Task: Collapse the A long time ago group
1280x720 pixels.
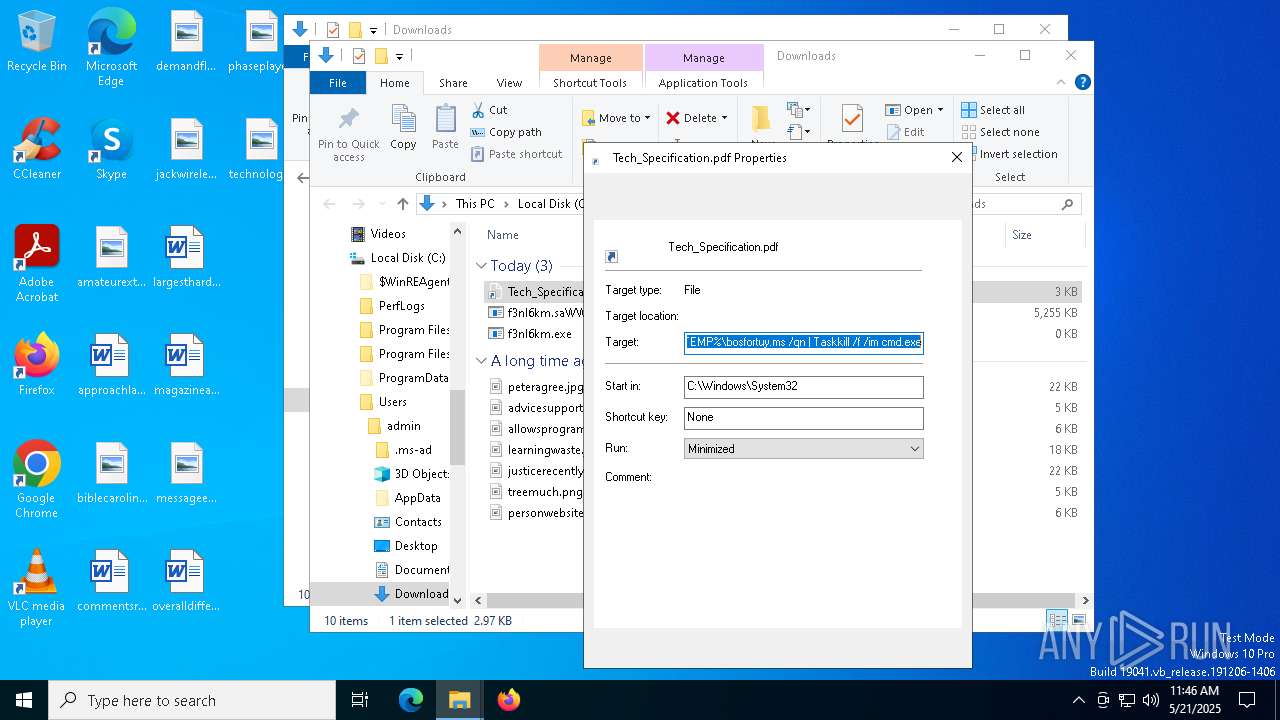Action: tap(482, 361)
